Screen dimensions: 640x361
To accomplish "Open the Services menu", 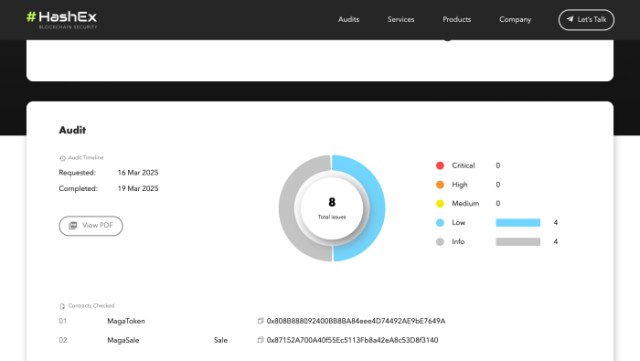I will 400,20.
